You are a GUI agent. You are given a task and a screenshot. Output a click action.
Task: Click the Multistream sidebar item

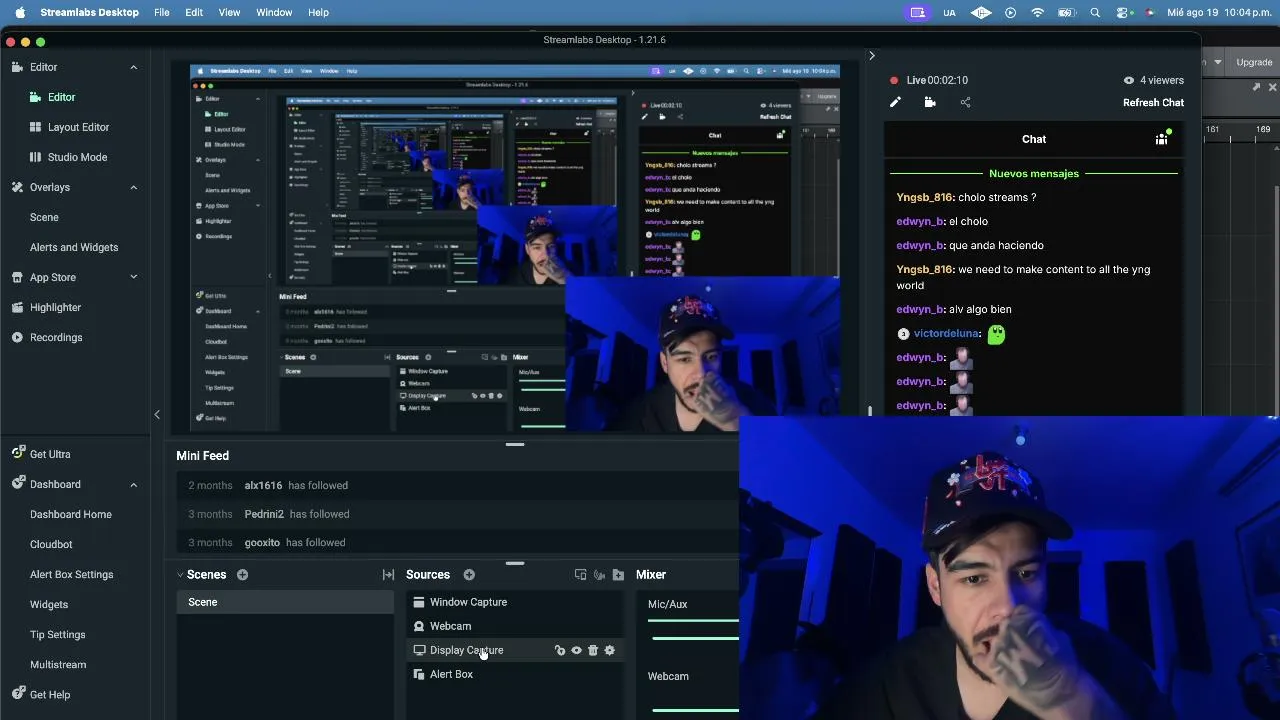click(58, 664)
